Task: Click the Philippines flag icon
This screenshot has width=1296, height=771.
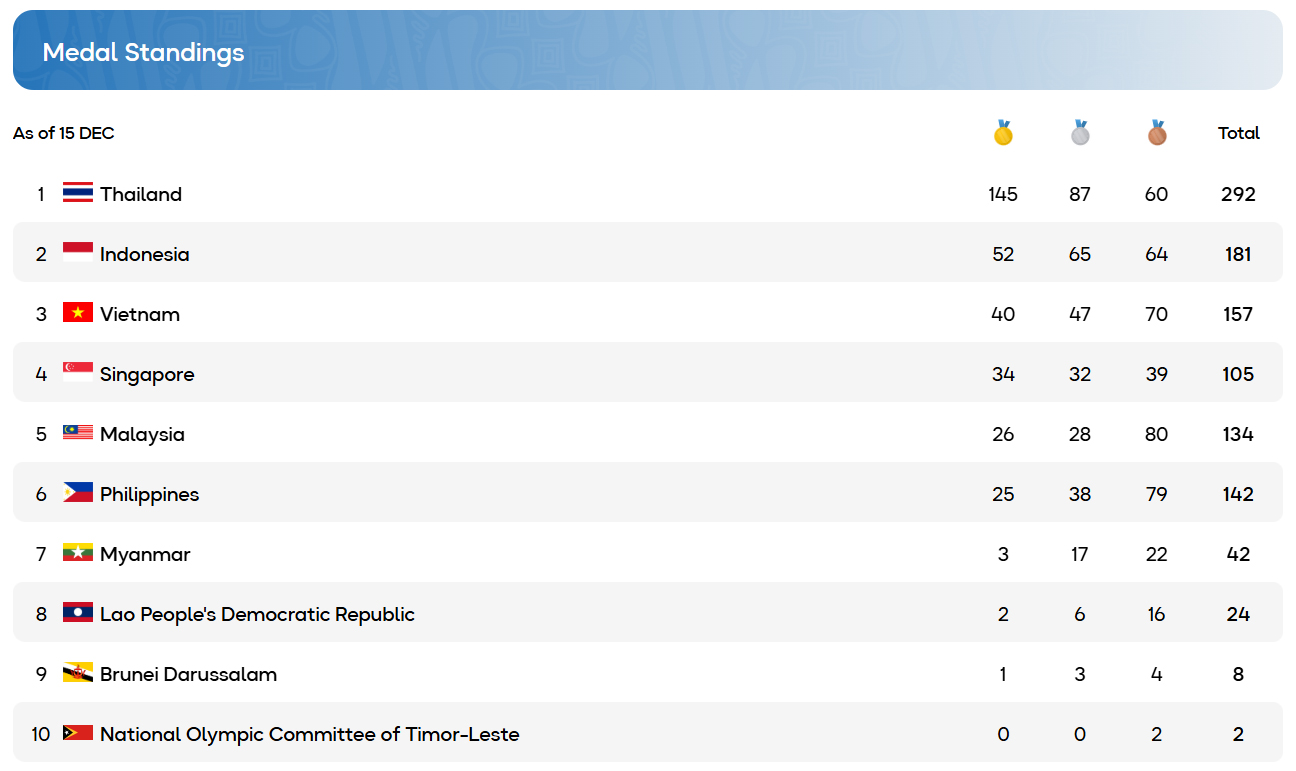Action: point(78,493)
